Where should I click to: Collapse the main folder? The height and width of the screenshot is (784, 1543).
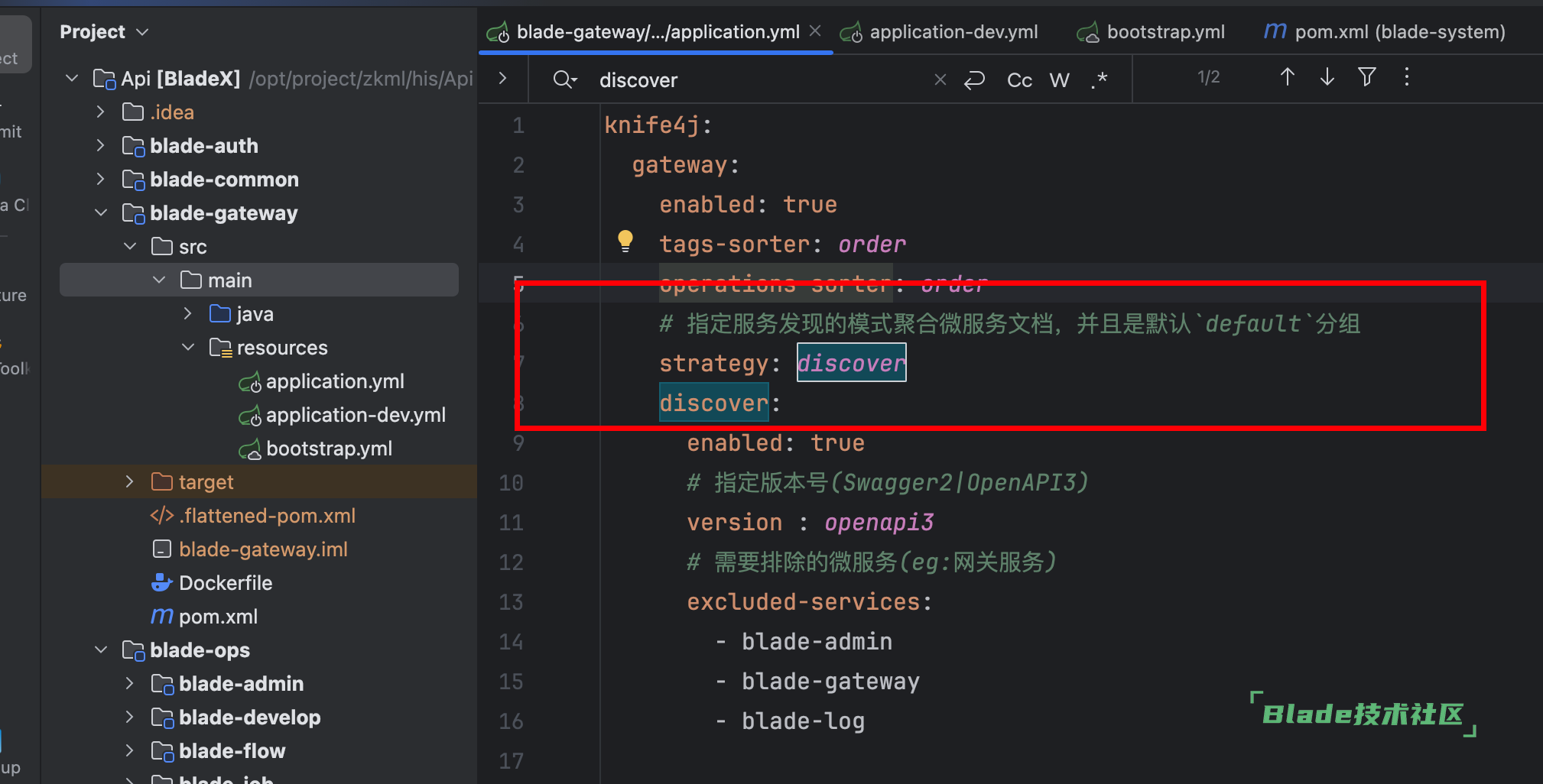click(x=159, y=280)
